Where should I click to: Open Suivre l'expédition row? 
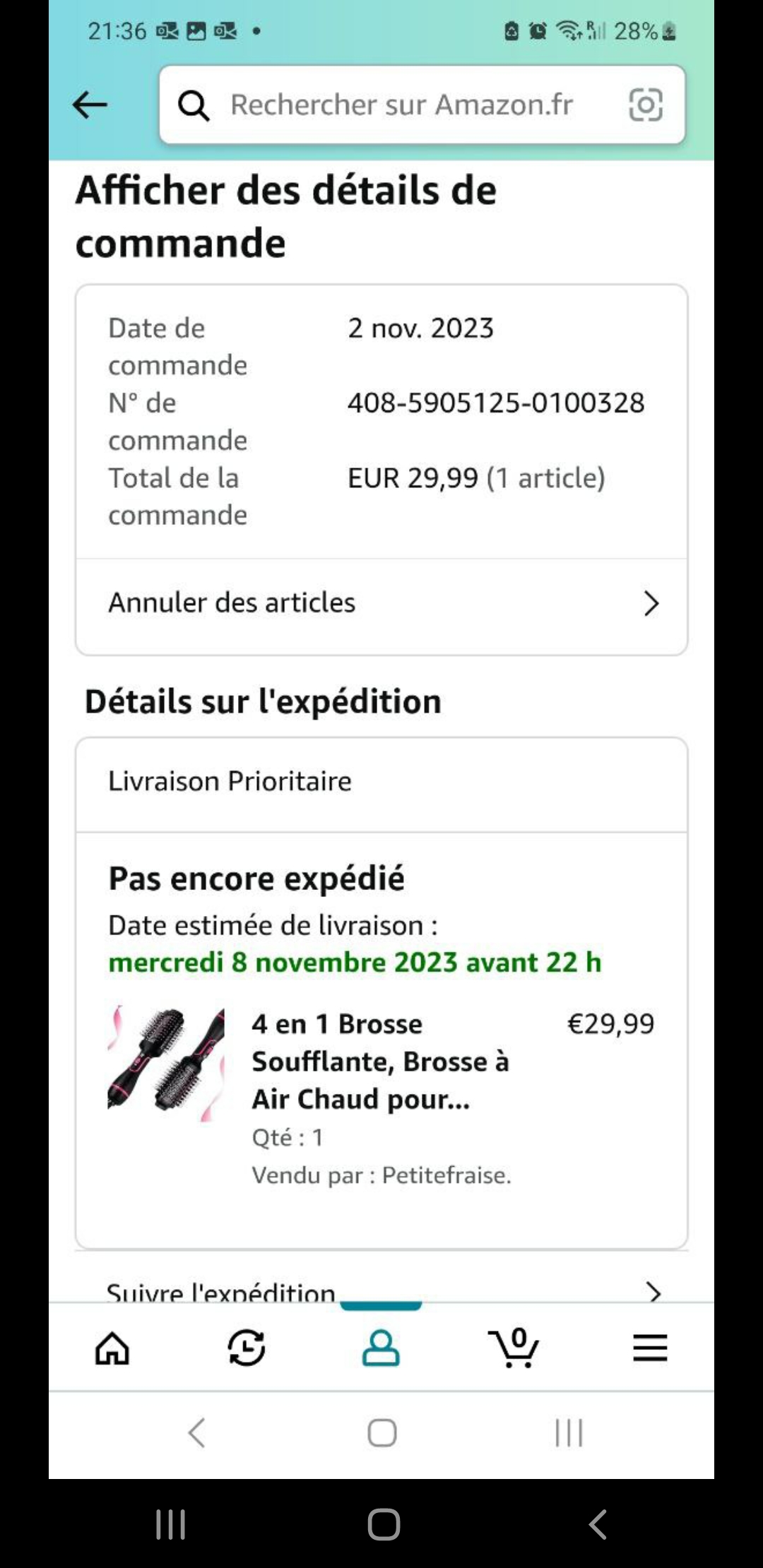click(221, 1292)
